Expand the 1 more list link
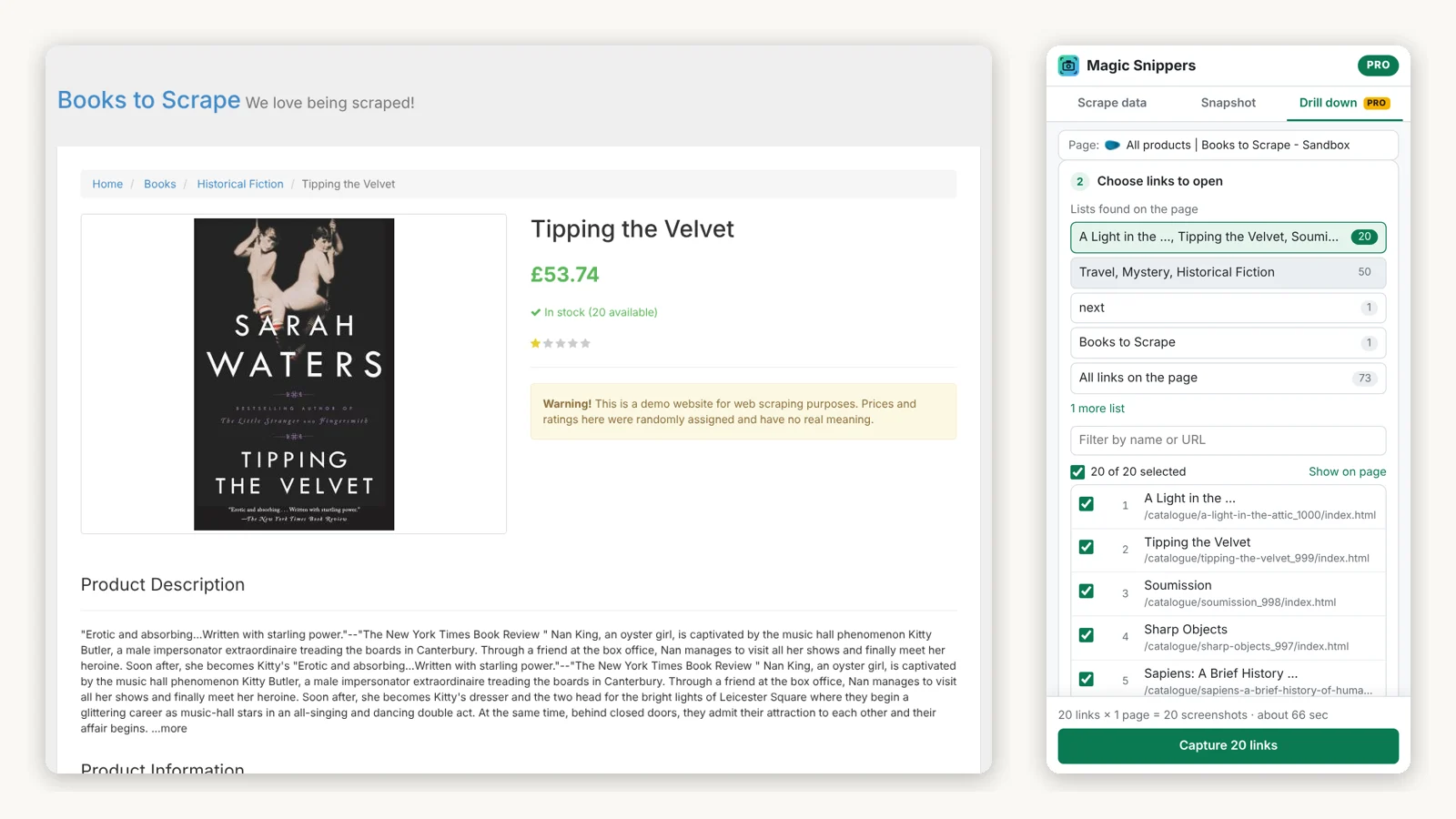Image resolution: width=1456 pixels, height=819 pixels. (1097, 409)
